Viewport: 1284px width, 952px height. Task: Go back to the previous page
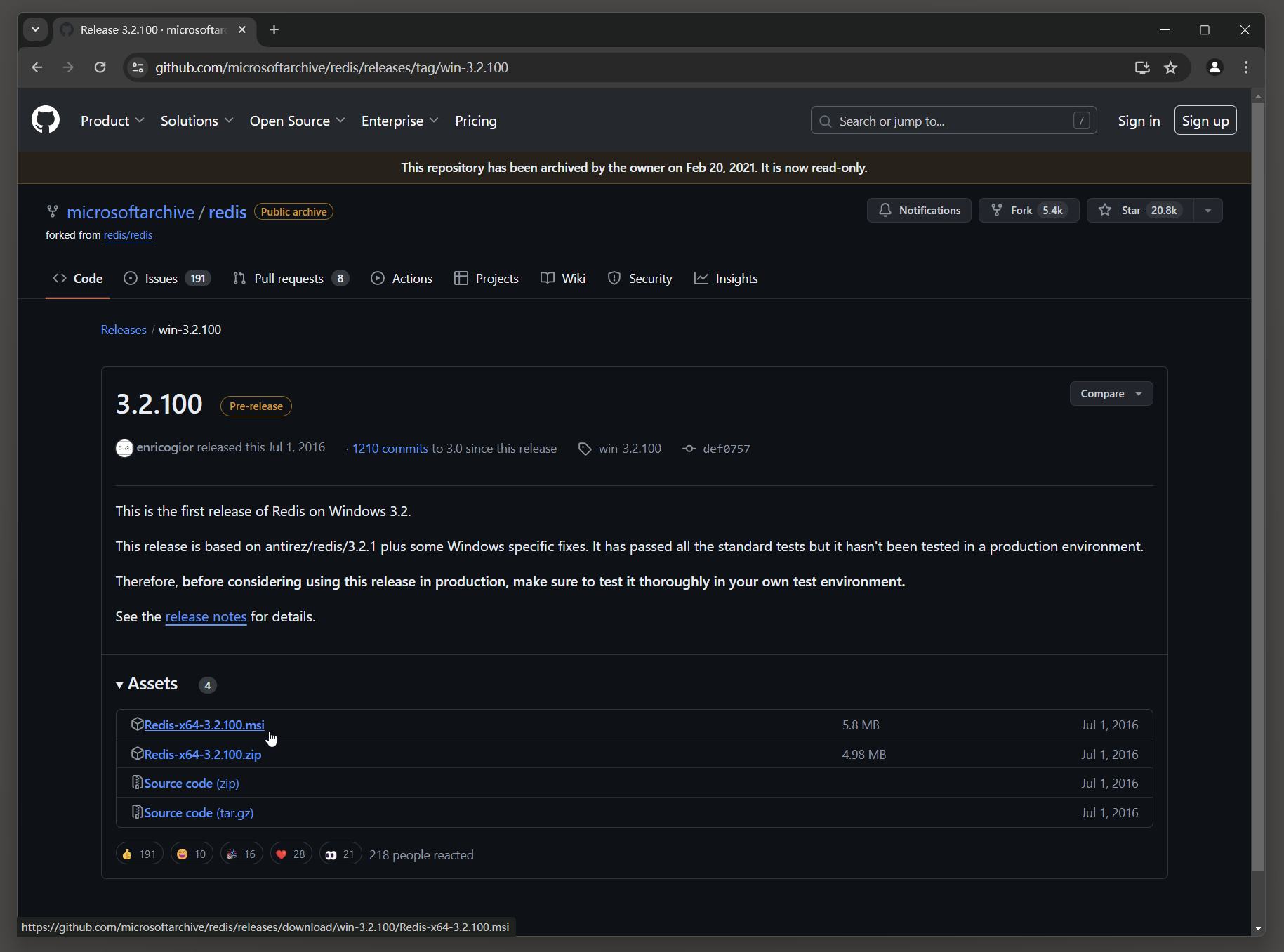pos(37,67)
